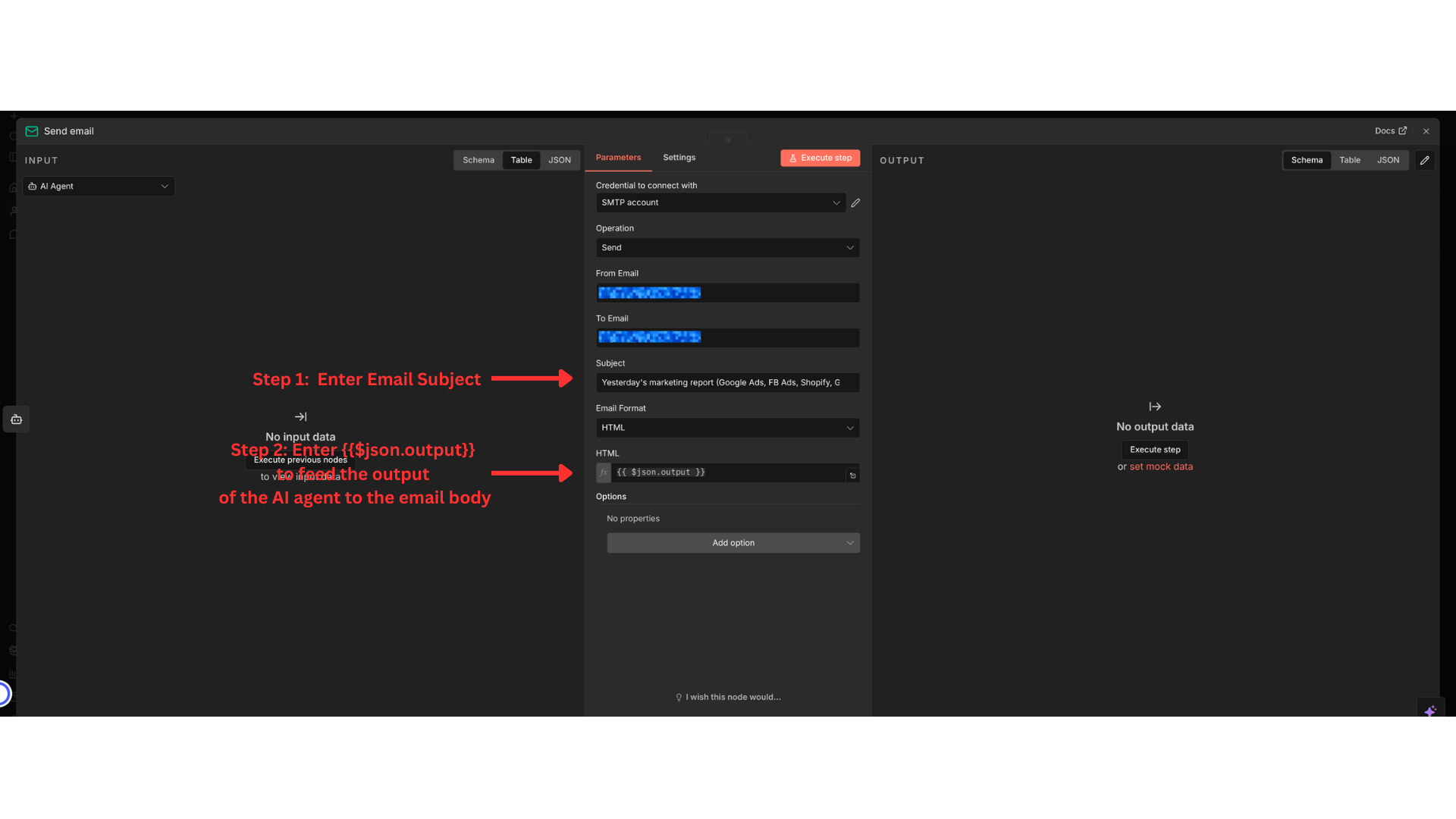The height and width of the screenshot is (819, 1456).
Task: Select the Schema view for input data
Action: [478, 159]
